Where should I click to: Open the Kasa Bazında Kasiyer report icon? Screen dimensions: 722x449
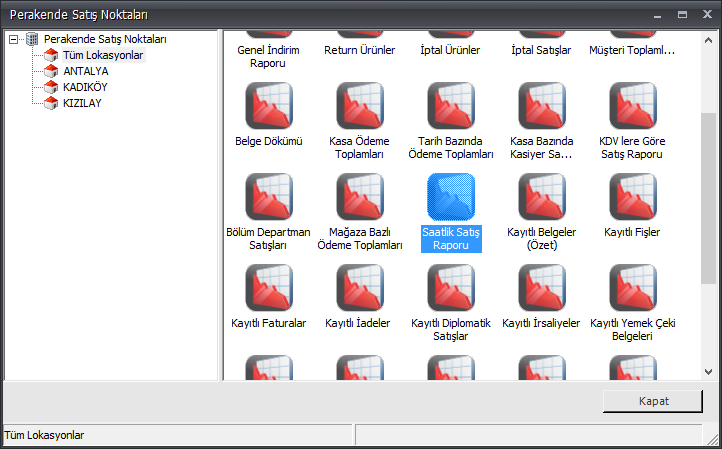click(x=542, y=105)
